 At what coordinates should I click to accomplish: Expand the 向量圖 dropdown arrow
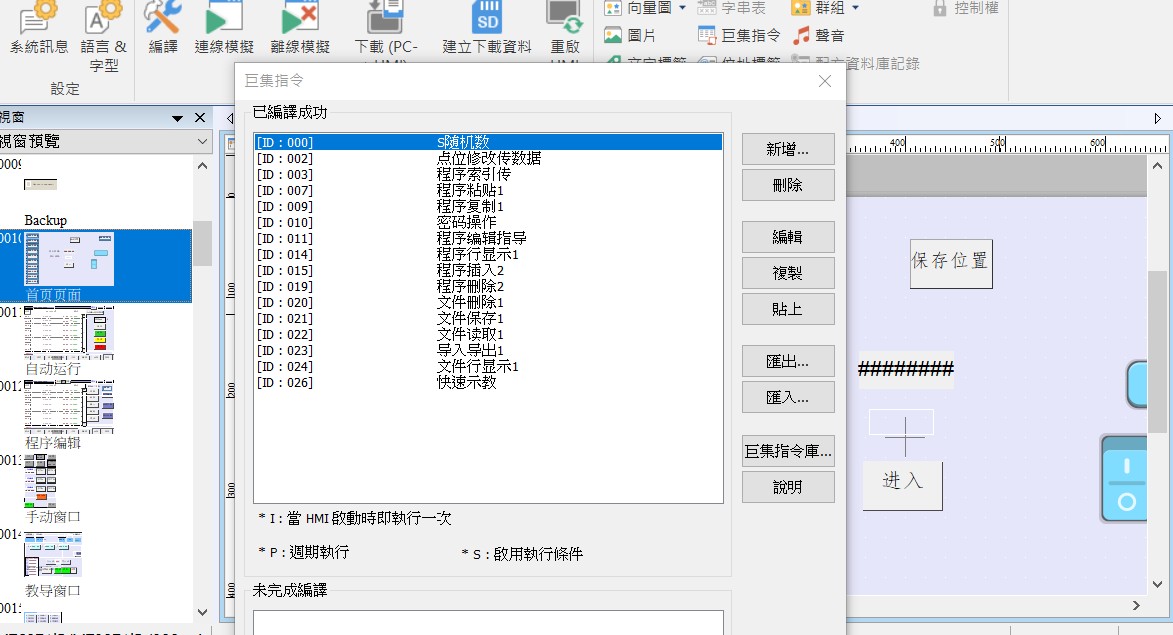pos(682,8)
